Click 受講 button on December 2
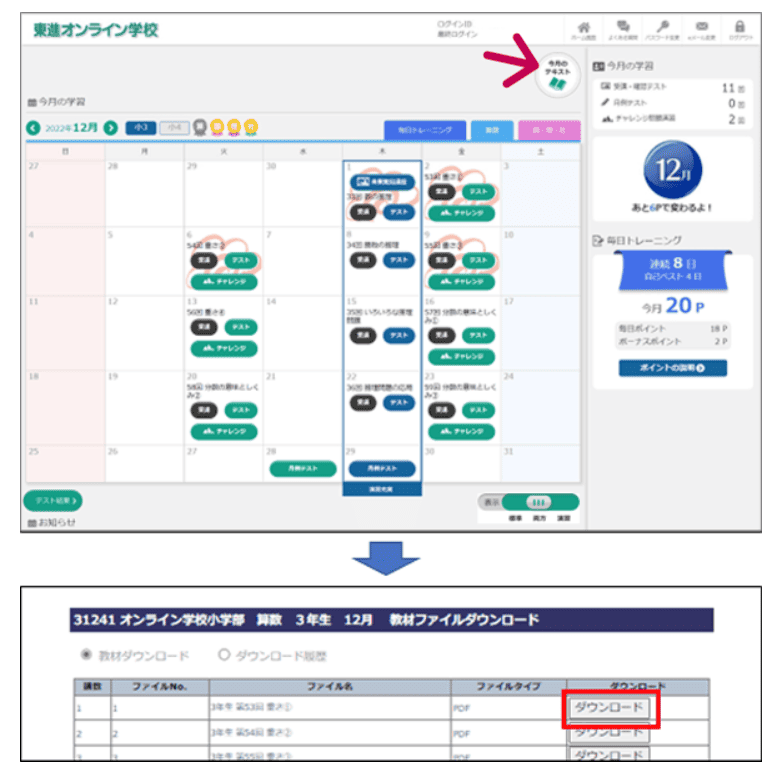Image resolution: width=784 pixels, height=781 pixels. point(442,192)
